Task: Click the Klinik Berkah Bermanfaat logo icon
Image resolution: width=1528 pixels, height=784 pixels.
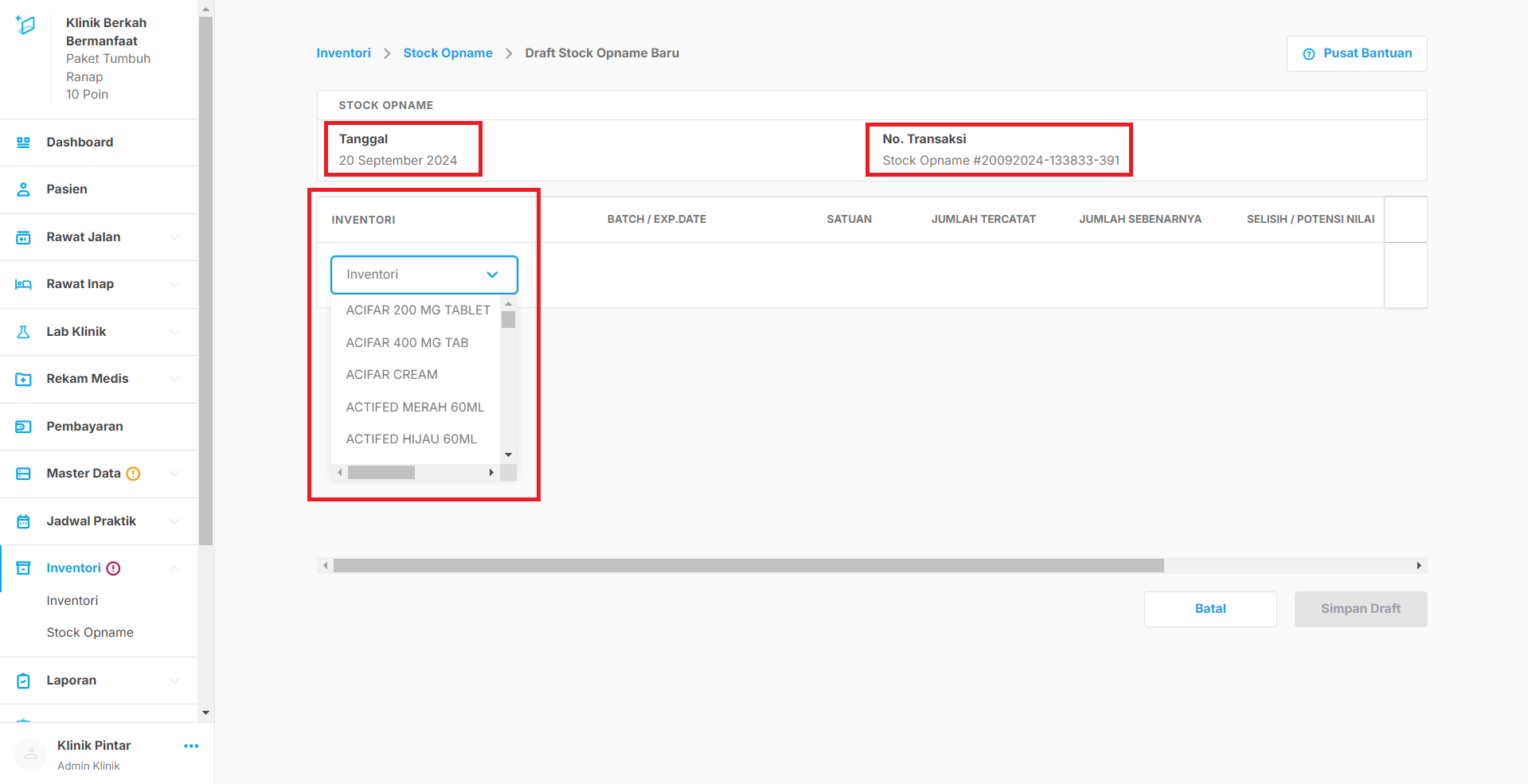Action: click(25, 25)
